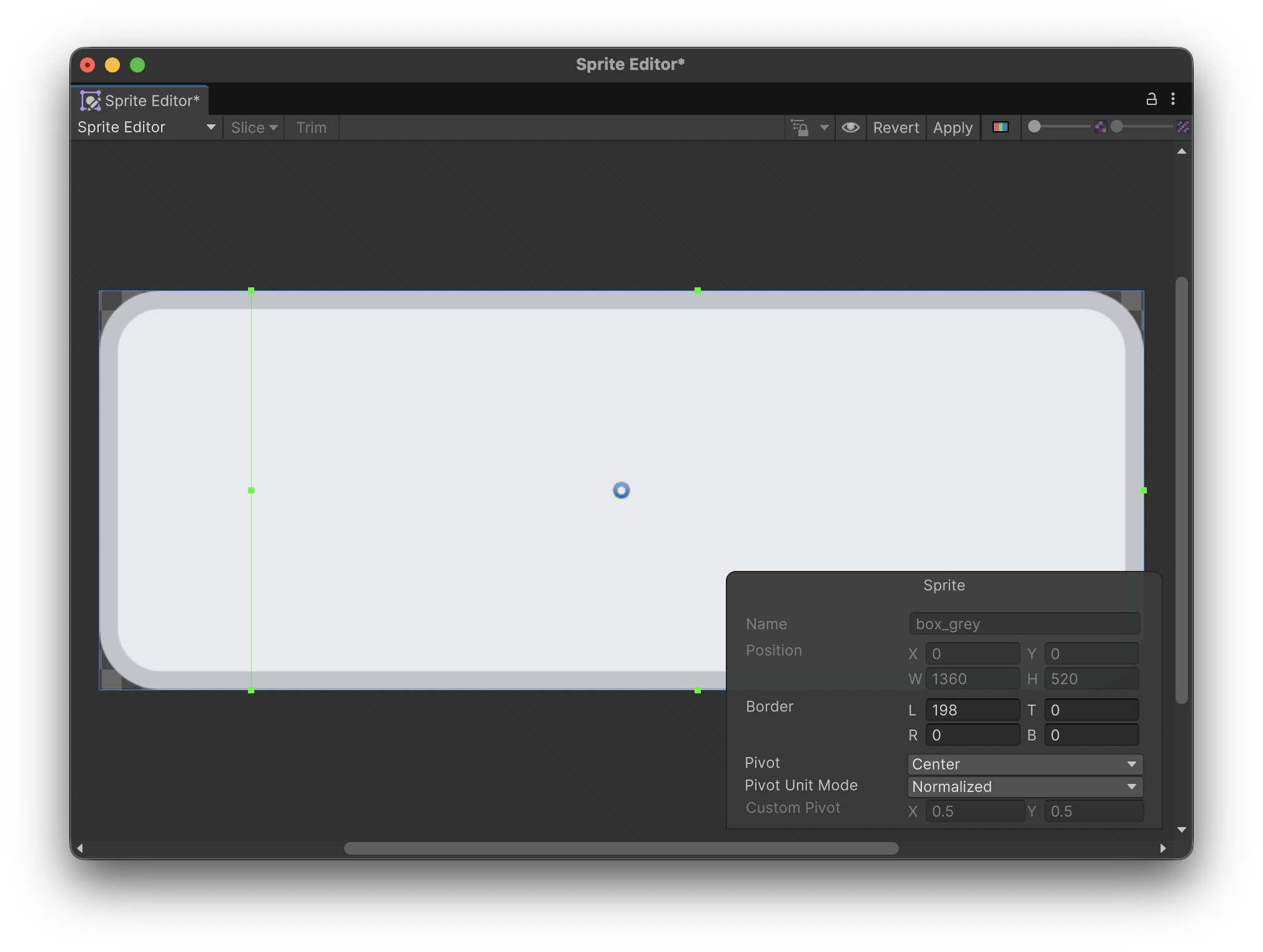Toggle the RGB/alpha color channel button

[x=1000, y=127]
